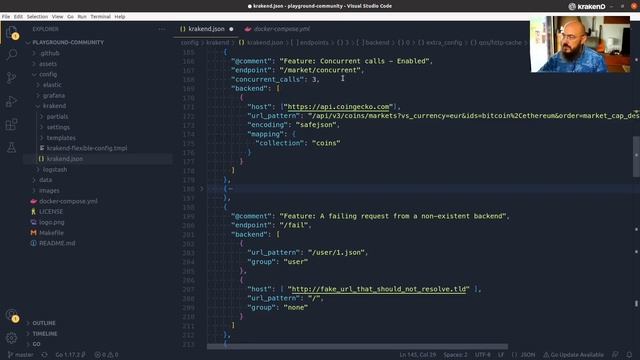Click Go Update Available status item
The height and width of the screenshot is (360, 640).
(573, 355)
